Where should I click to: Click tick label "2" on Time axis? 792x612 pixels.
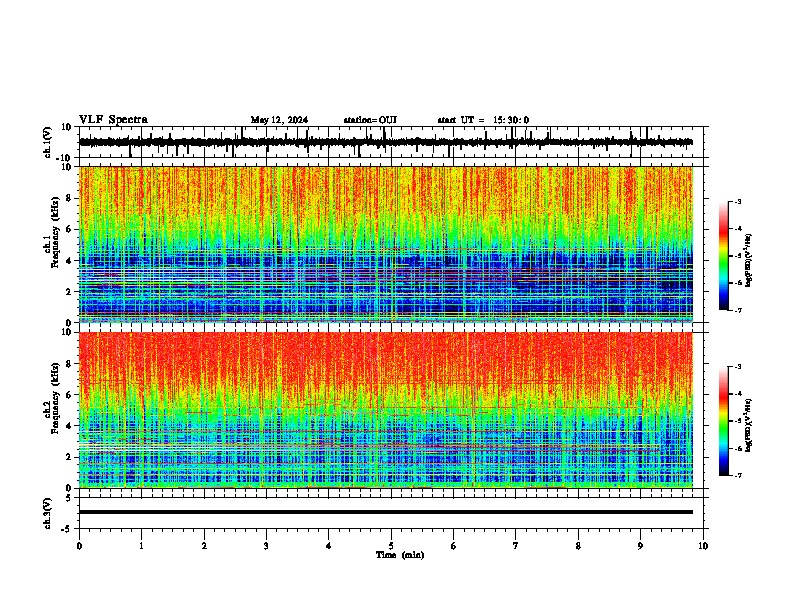click(204, 546)
